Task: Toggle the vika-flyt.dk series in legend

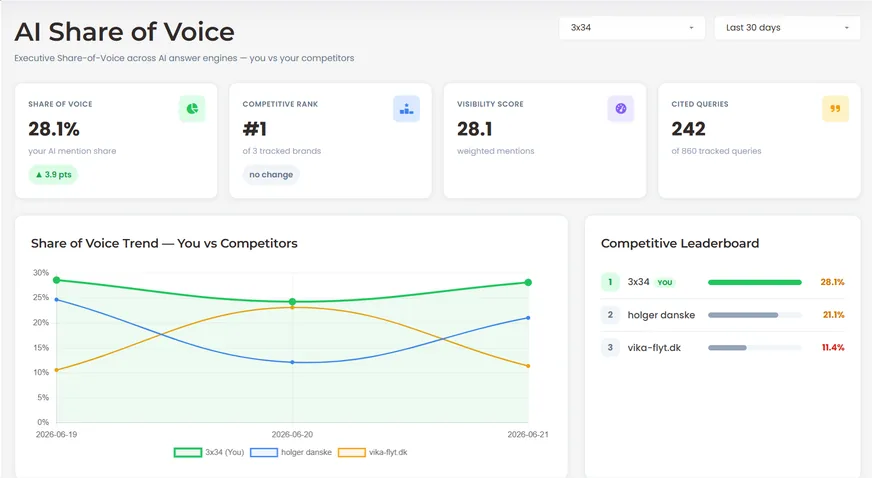Action: (x=373, y=452)
